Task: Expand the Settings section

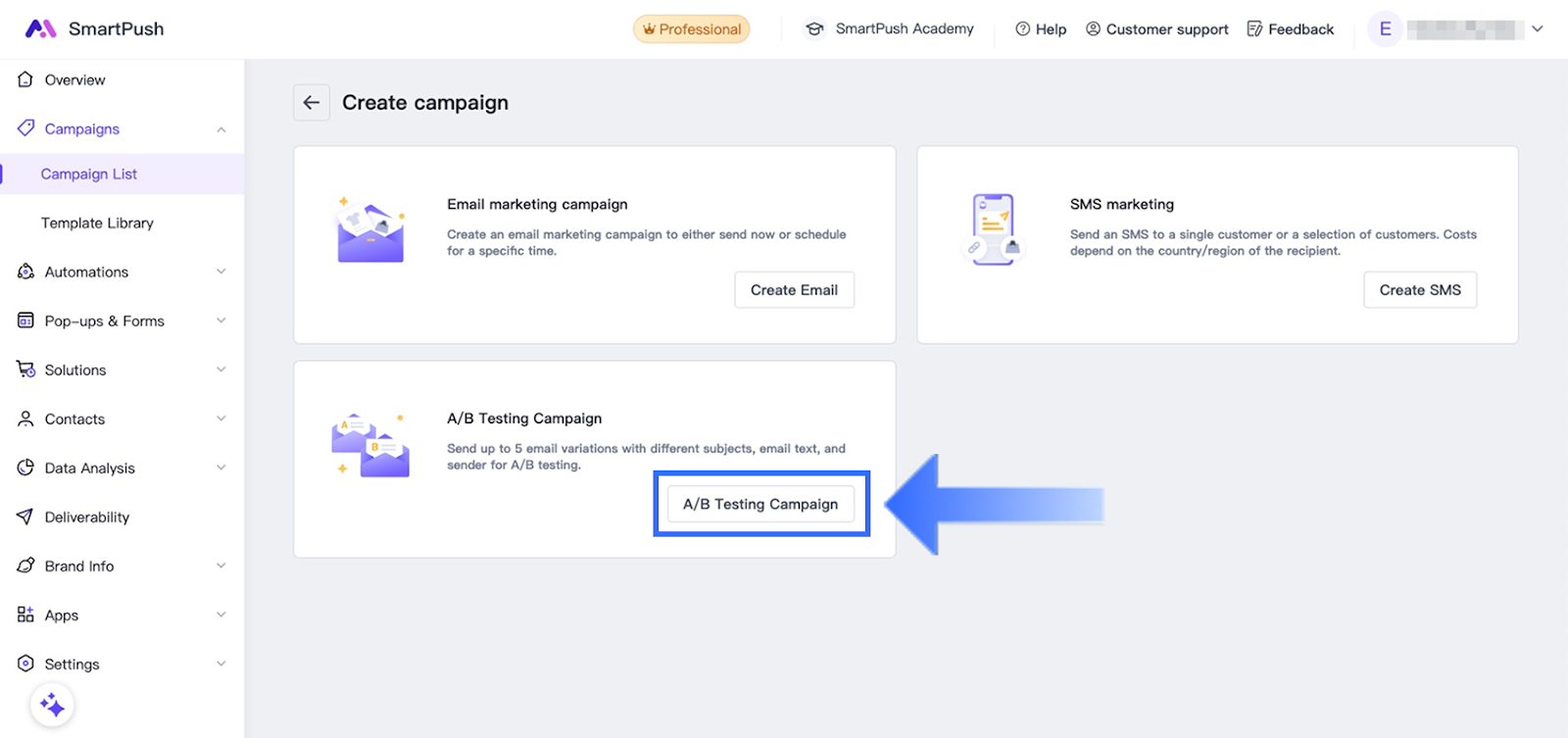Action: click(x=221, y=664)
